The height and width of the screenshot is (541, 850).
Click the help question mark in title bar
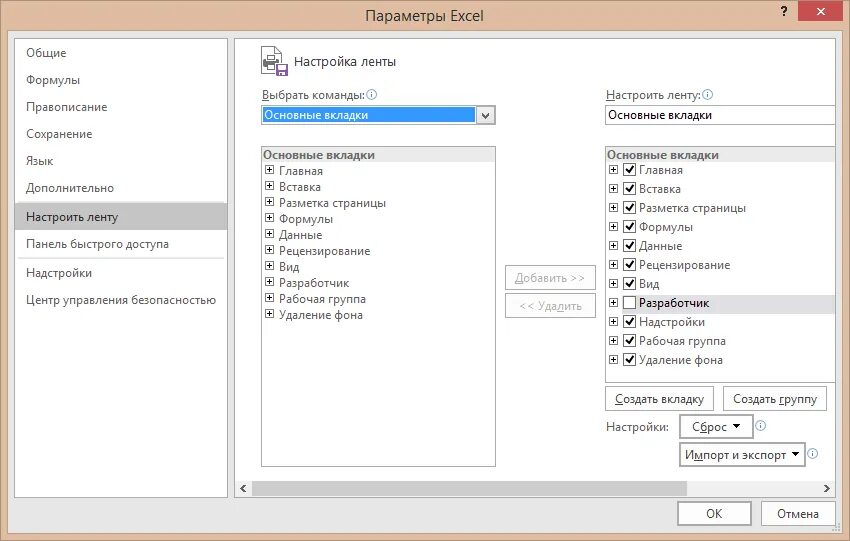pos(783,11)
